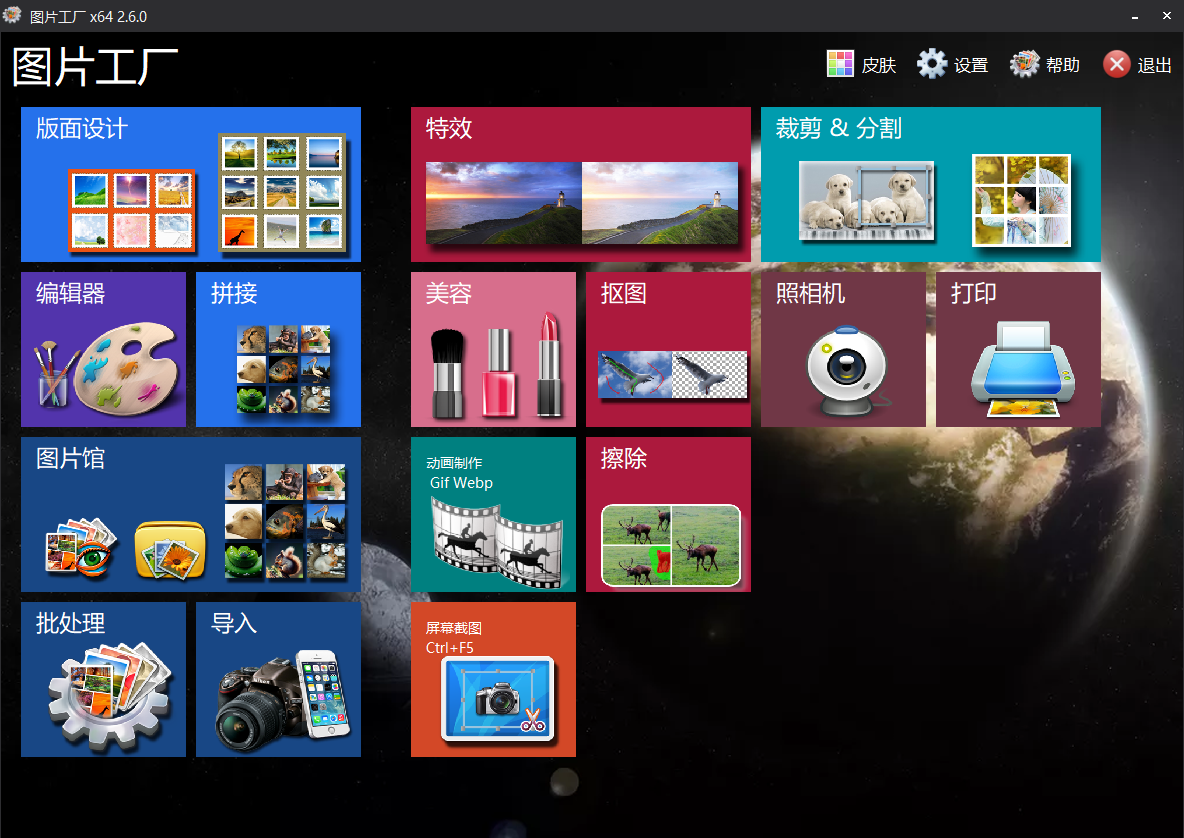Click the 图片工厂 logo title
This screenshot has height=838, width=1184.
click(95, 66)
